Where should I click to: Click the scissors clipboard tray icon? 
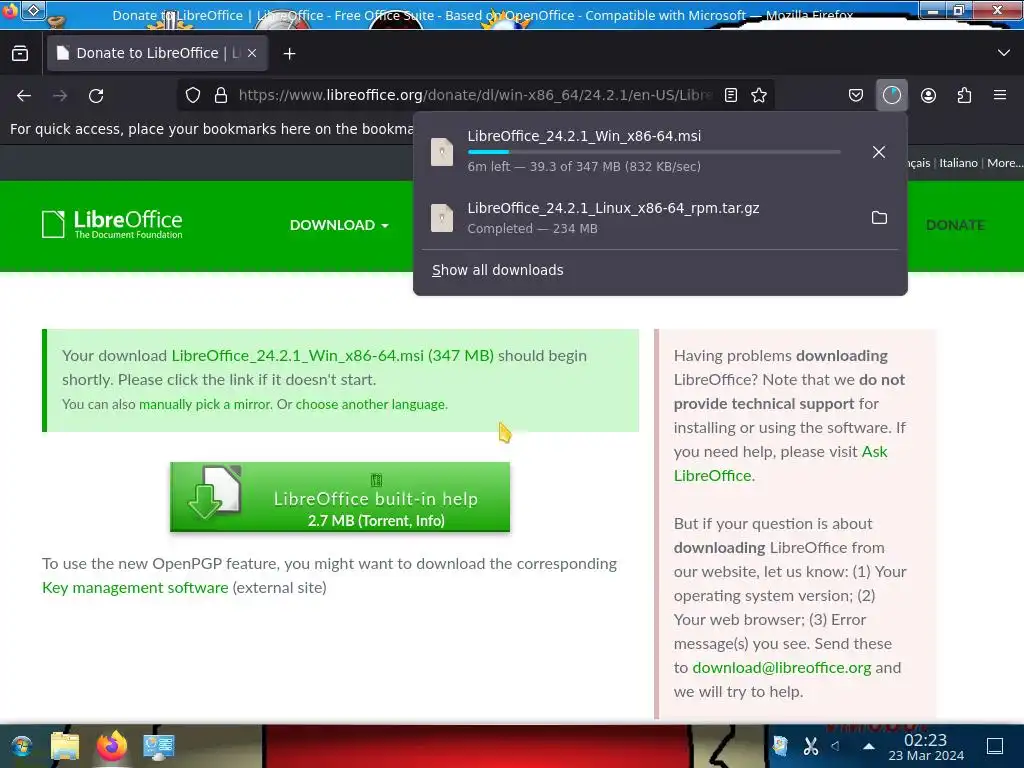(810, 746)
